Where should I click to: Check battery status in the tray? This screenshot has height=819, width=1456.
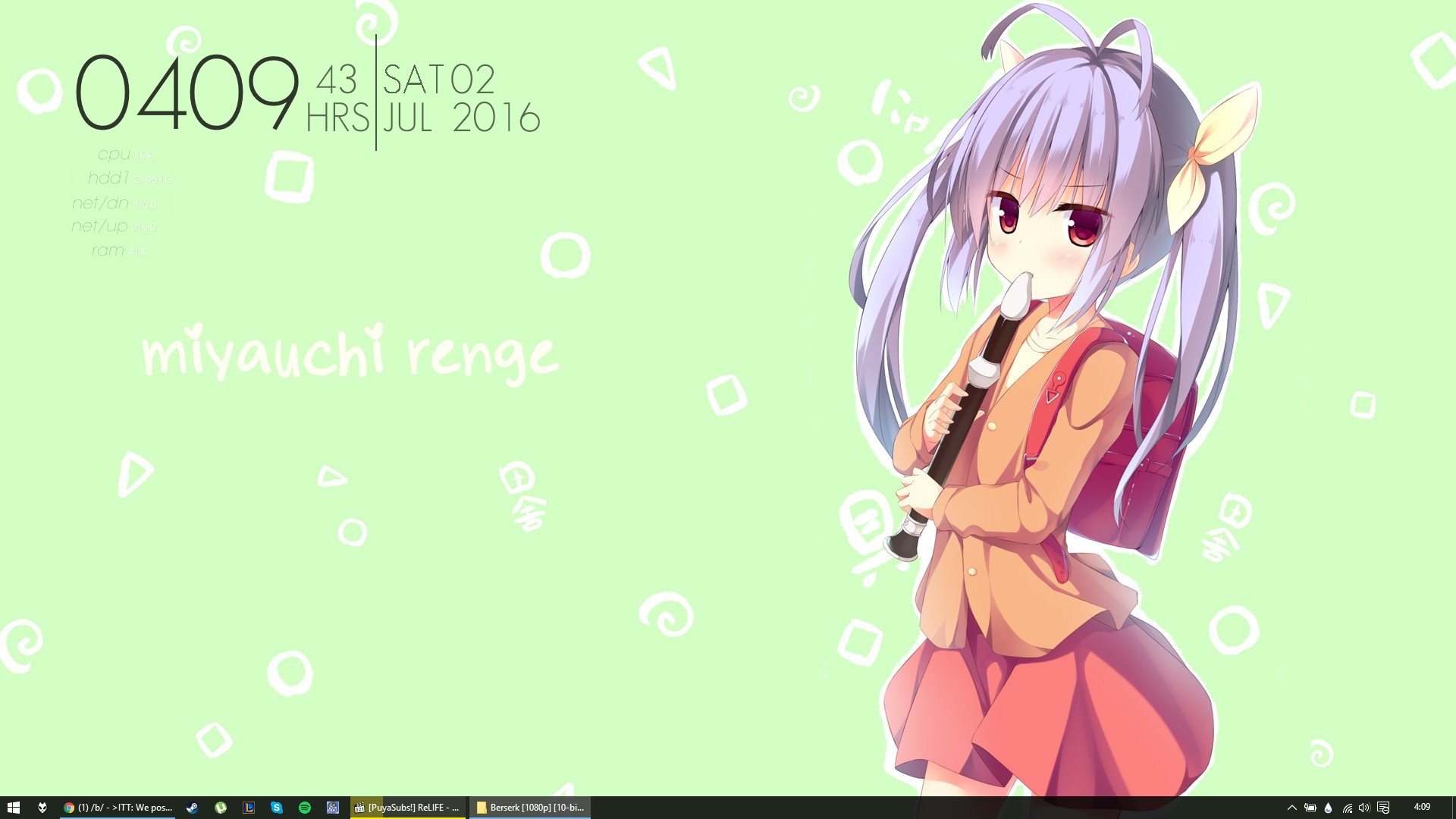coord(1310,808)
